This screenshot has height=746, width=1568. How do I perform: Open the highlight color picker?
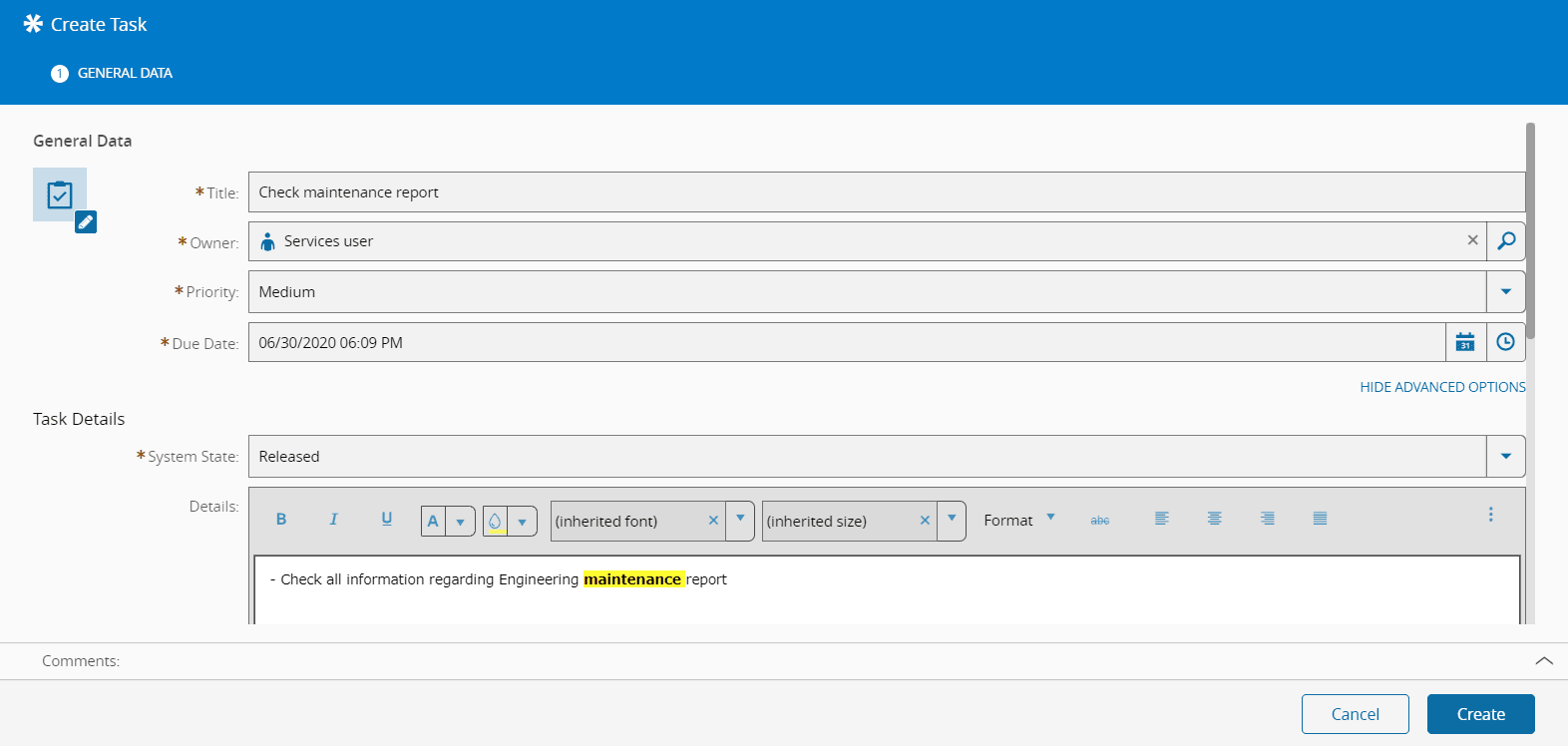click(522, 522)
